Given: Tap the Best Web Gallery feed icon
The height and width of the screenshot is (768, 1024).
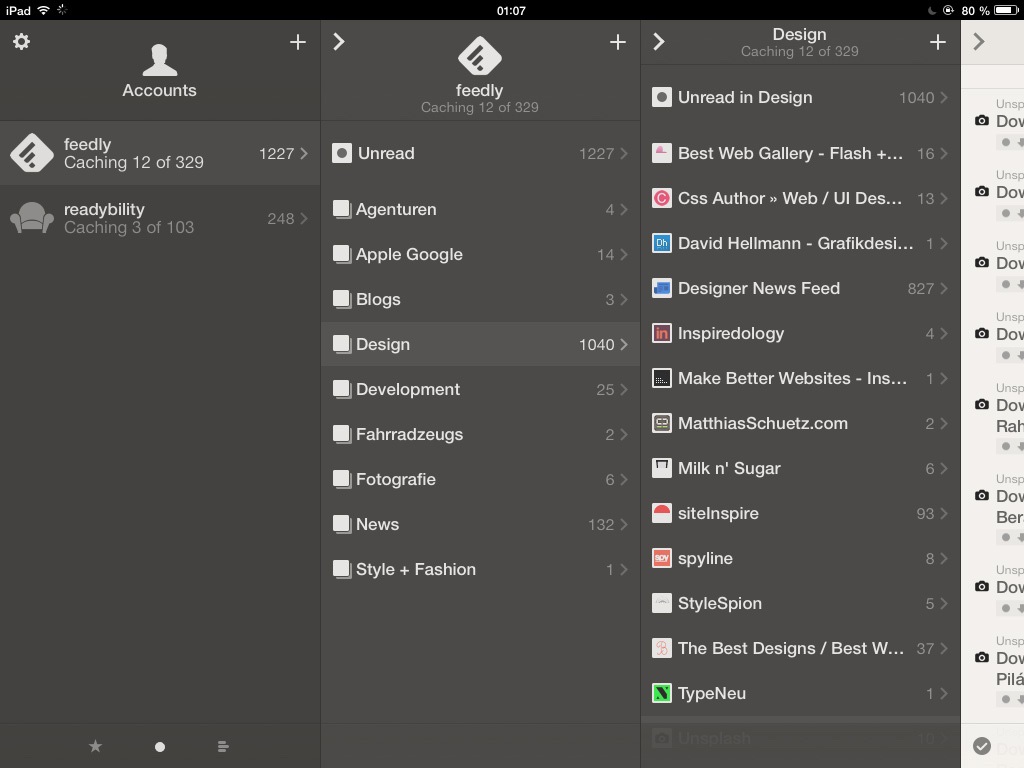Looking at the screenshot, I should [662, 153].
